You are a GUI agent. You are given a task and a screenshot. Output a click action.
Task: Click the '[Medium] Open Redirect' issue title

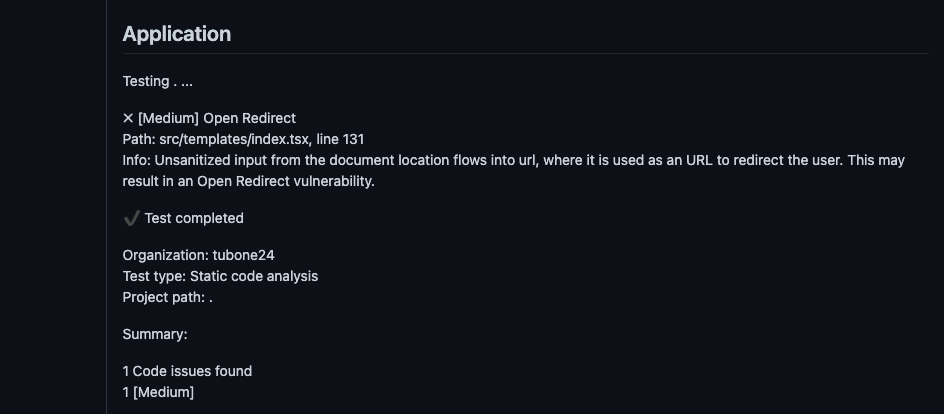click(x=217, y=119)
